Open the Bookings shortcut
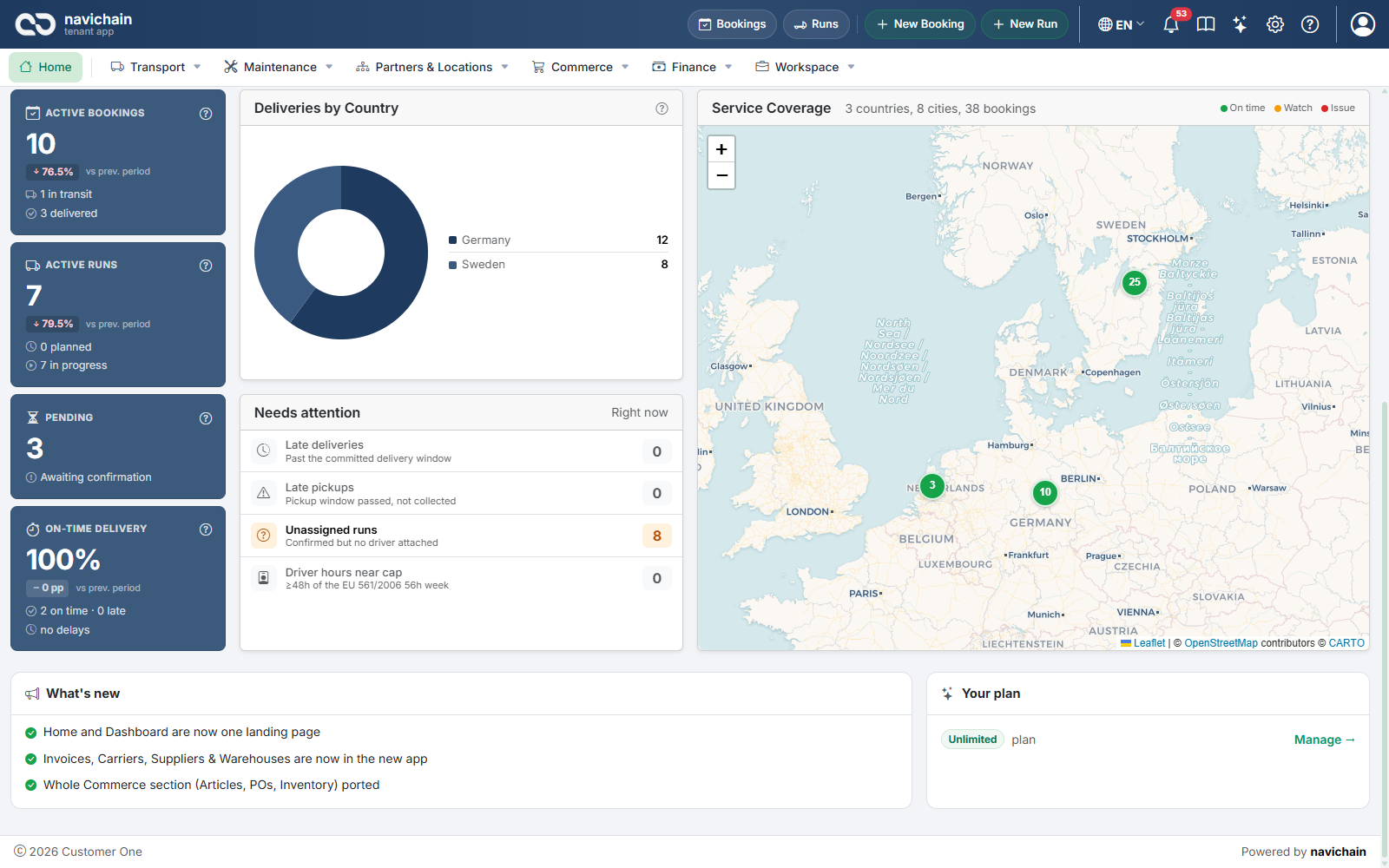The width and height of the screenshot is (1389, 868). pyautogui.click(x=732, y=24)
